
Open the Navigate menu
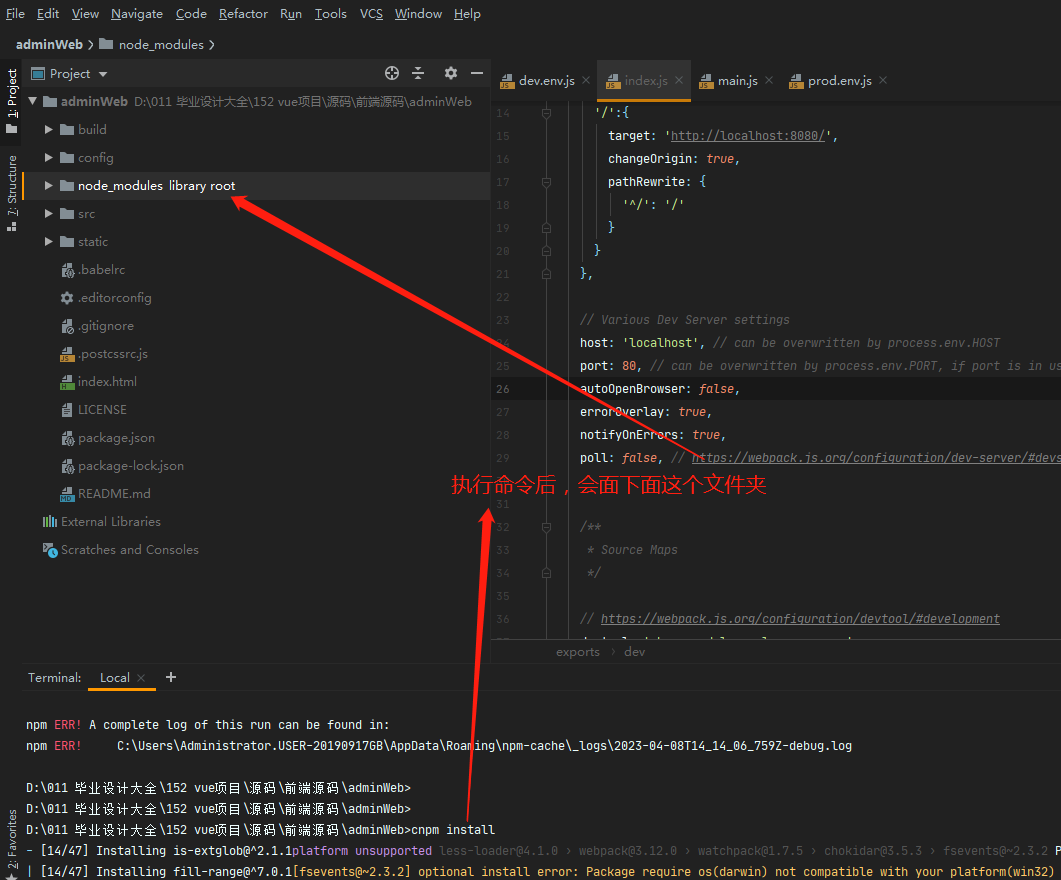[137, 14]
